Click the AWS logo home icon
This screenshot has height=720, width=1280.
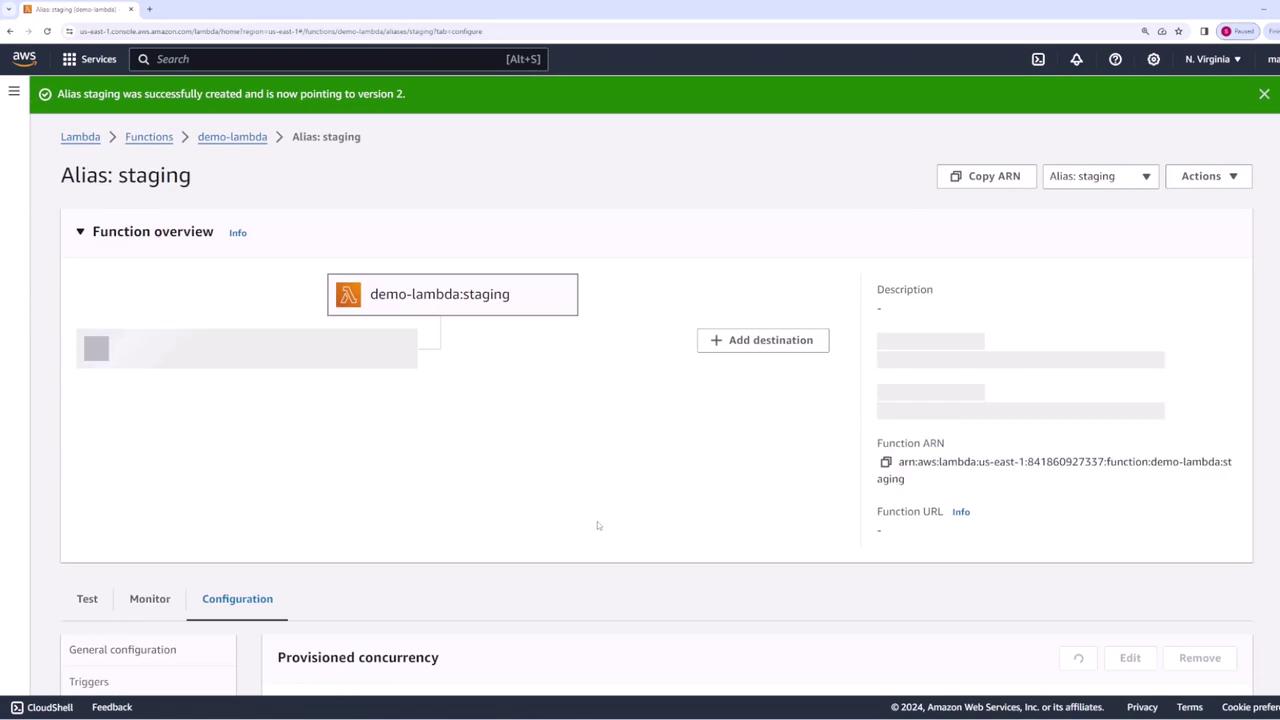24,59
